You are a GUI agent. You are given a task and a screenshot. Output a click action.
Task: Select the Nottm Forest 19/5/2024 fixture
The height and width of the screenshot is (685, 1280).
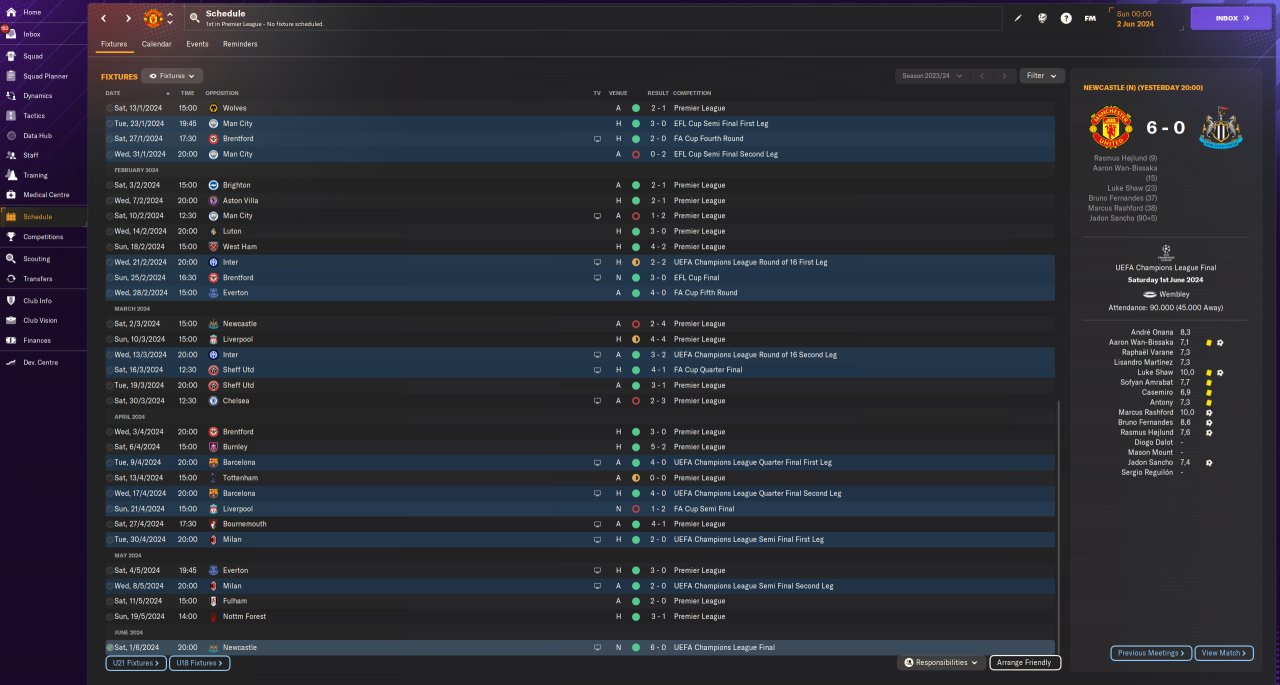(x=579, y=617)
